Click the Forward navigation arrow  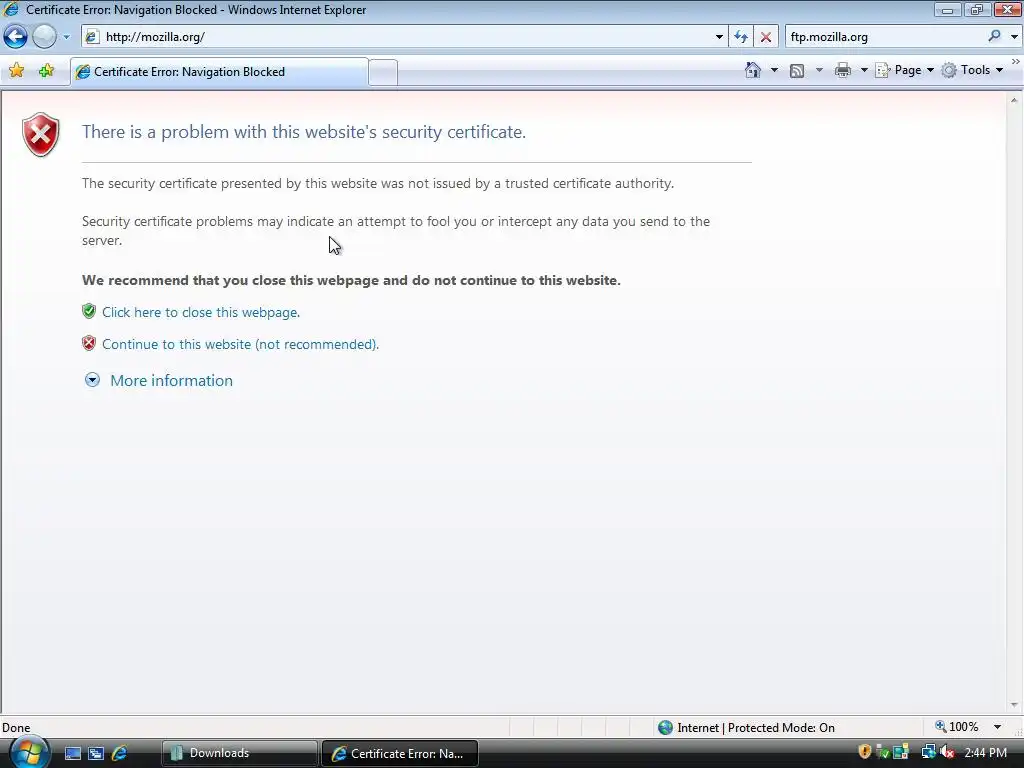pos(44,37)
